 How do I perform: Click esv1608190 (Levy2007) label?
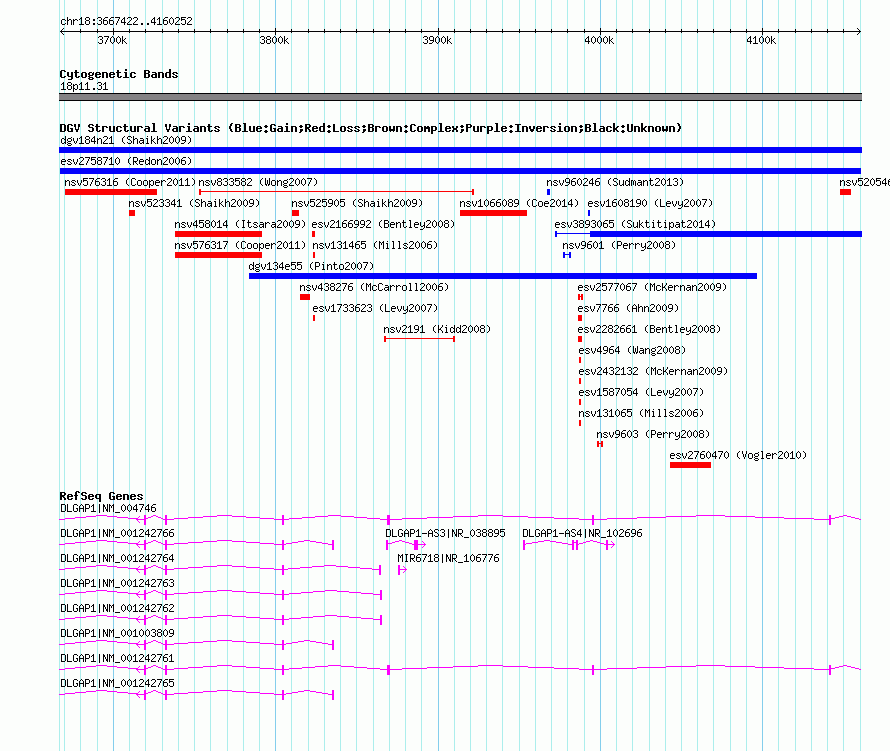point(650,203)
